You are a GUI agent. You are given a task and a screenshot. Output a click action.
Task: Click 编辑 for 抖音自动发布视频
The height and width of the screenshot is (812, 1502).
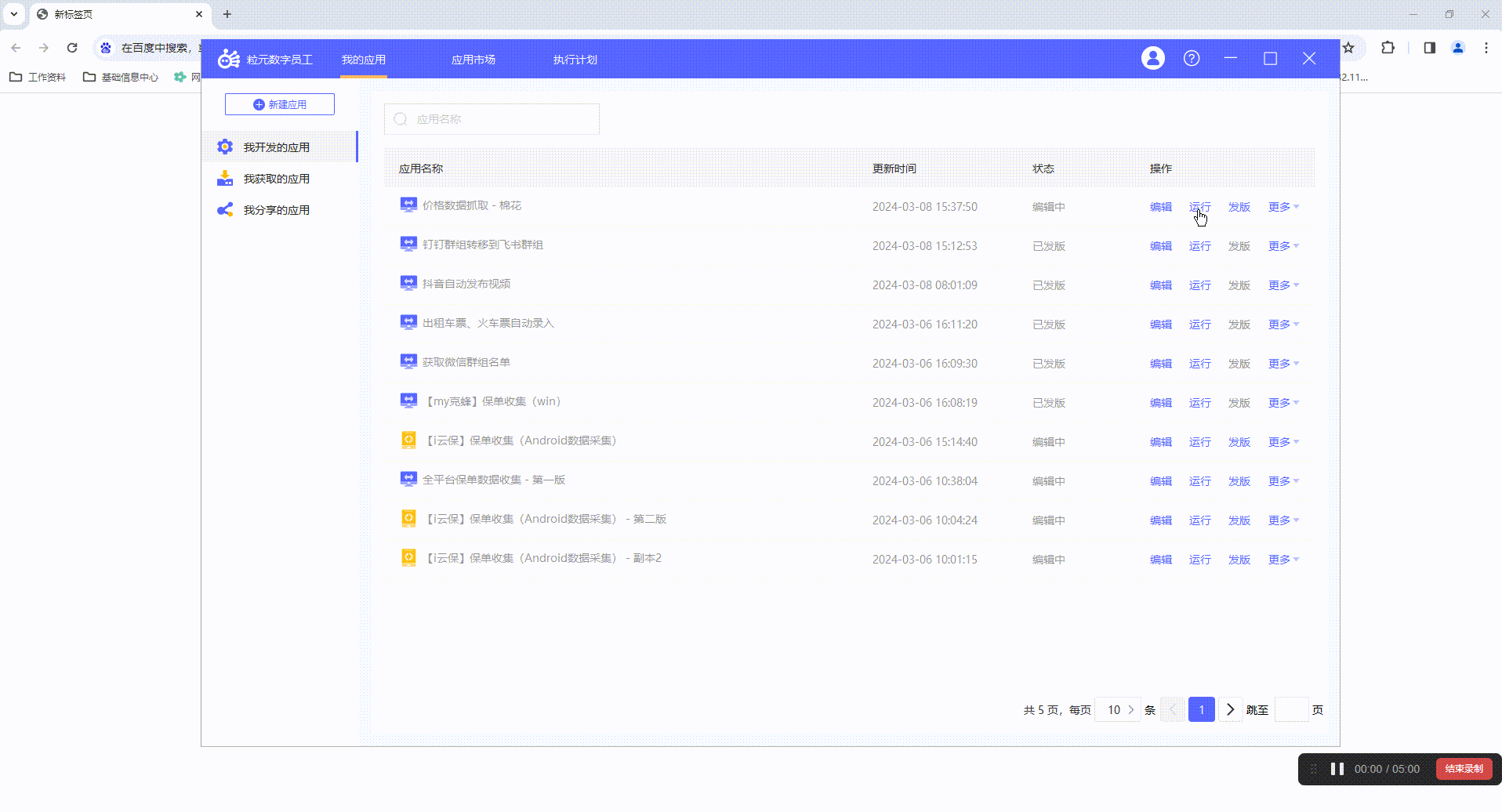(1161, 285)
